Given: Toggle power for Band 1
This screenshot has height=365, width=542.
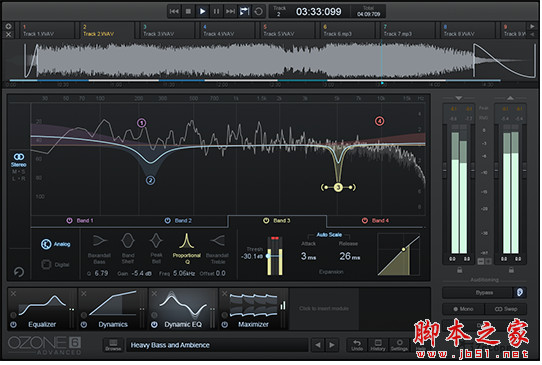Looking at the screenshot, I should (69, 221).
